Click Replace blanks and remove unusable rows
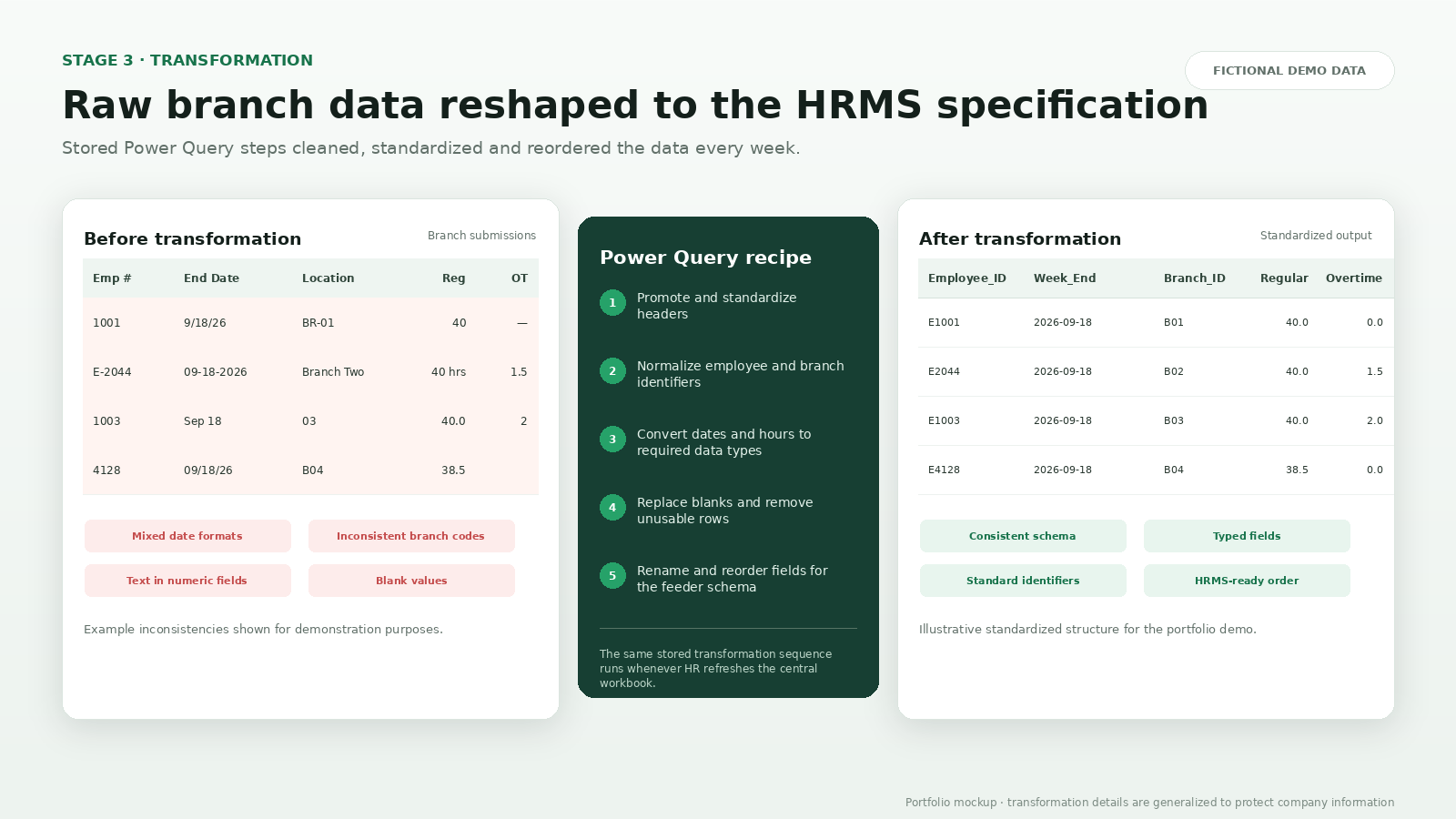Image resolution: width=1456 pixels, height=819 pixels. click(x=725, y=511)
